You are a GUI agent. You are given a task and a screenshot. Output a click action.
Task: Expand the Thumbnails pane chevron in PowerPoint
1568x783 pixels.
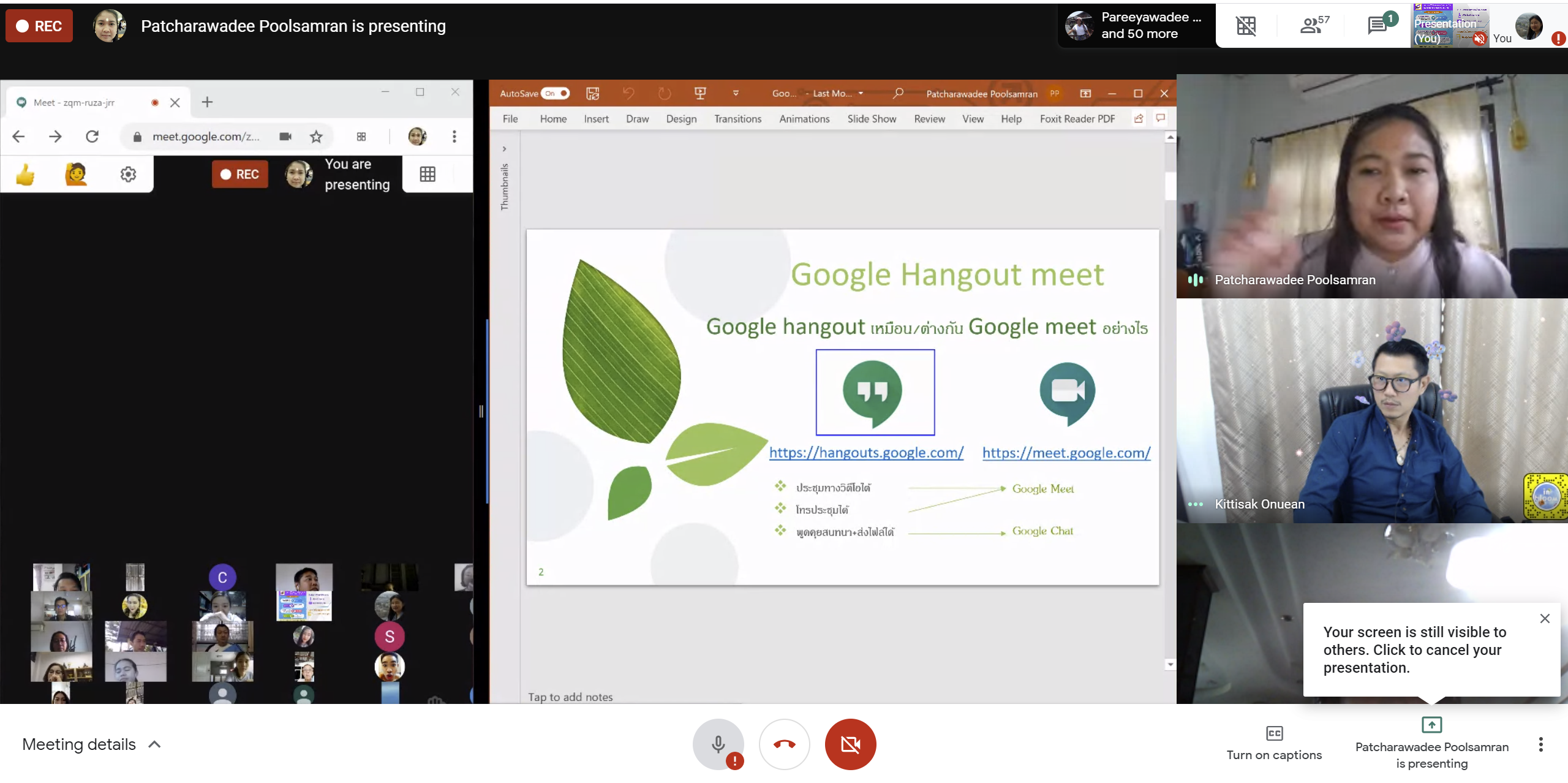click(x=504, y=149)
